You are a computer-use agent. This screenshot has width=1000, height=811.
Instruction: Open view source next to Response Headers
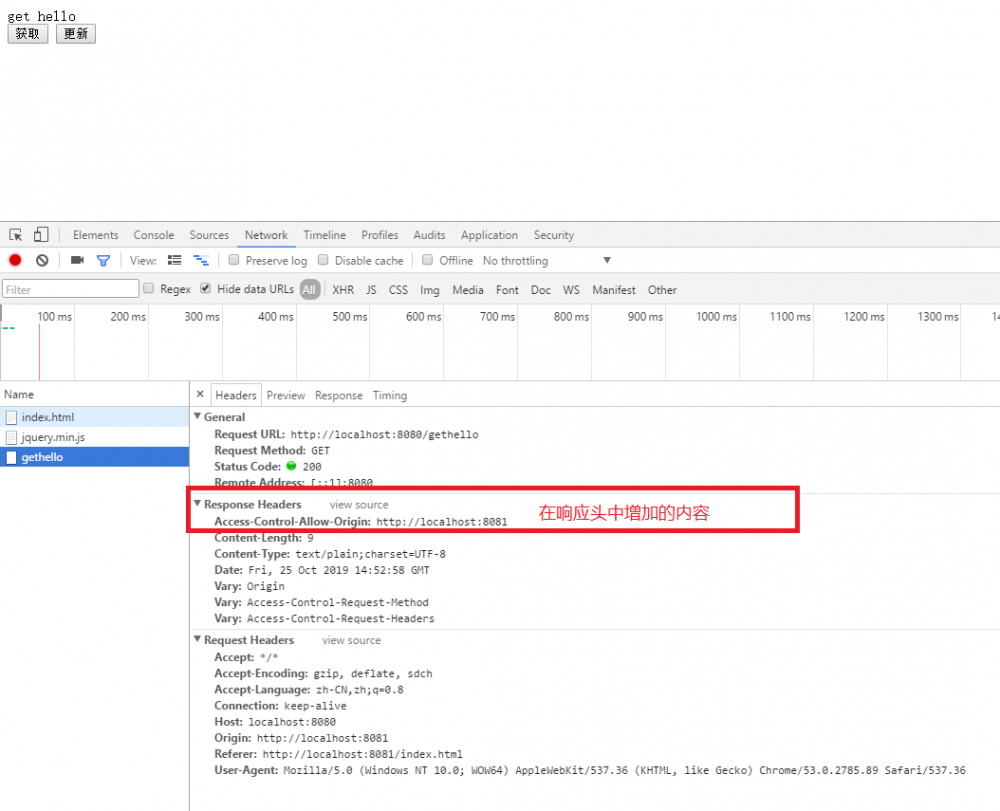[358, 504]
